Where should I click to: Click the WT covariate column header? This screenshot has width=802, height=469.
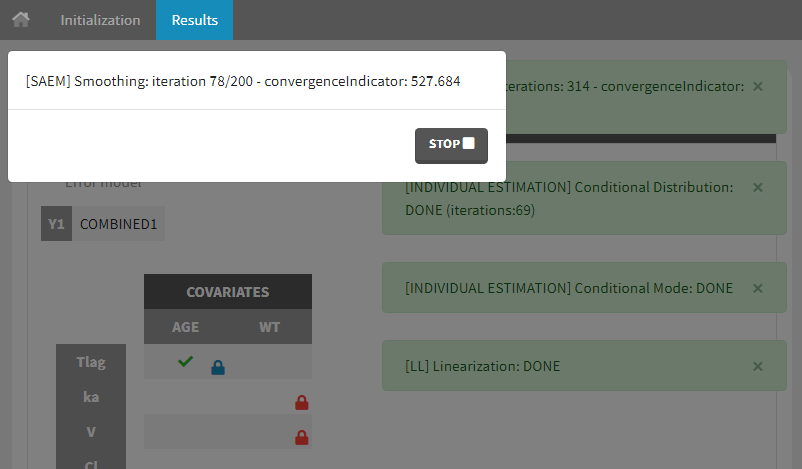[x=269, y=326]
